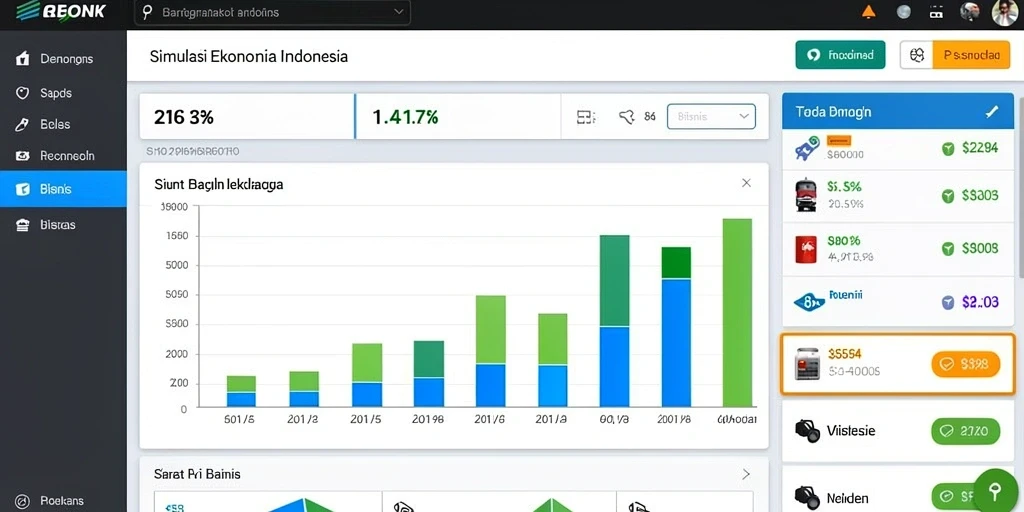Click the grey circle status icon
The image size is (1024, 512).
[904, 12]
